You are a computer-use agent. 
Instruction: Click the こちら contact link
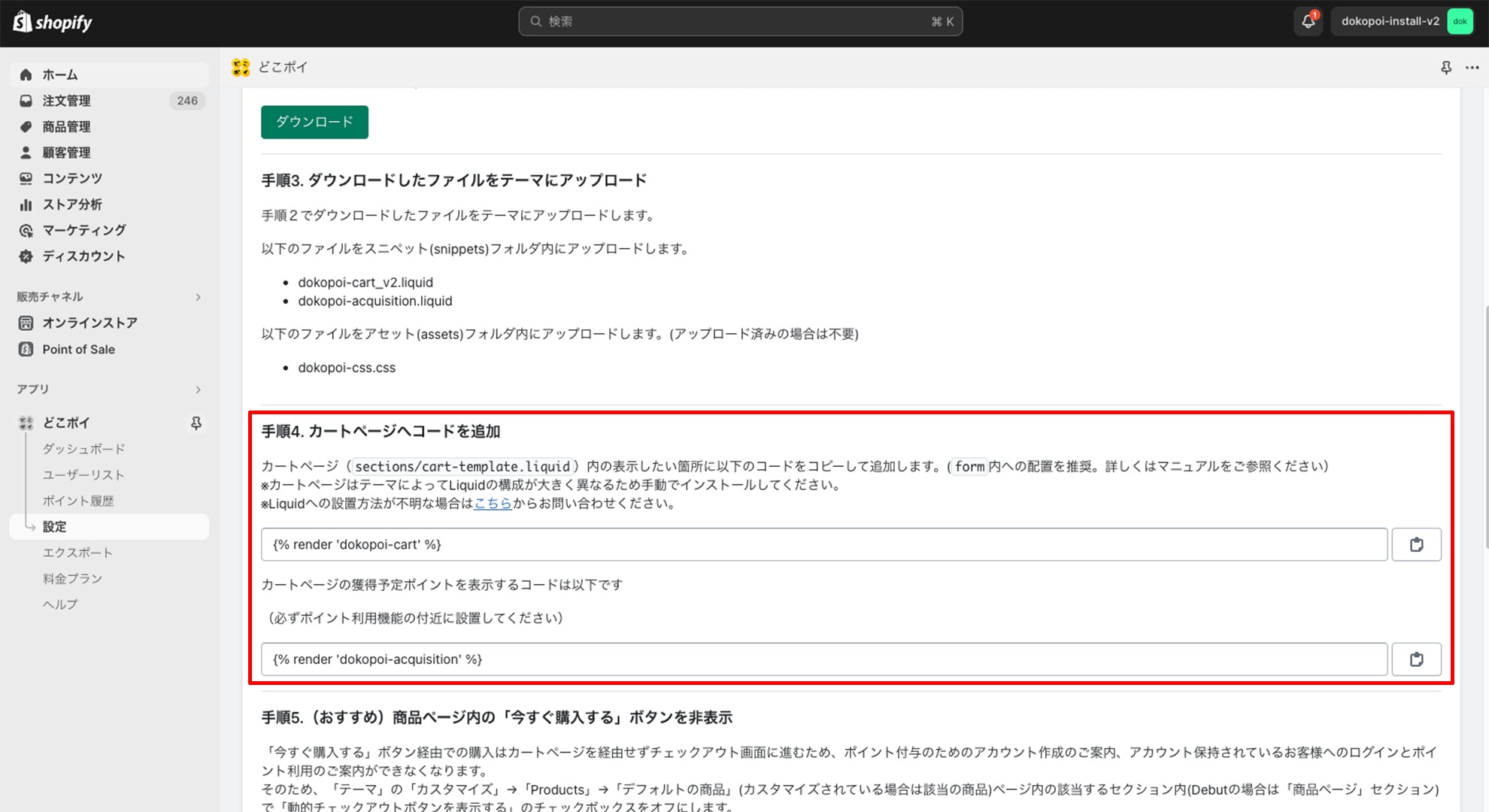pyautogui.click(x=493, y=503)
